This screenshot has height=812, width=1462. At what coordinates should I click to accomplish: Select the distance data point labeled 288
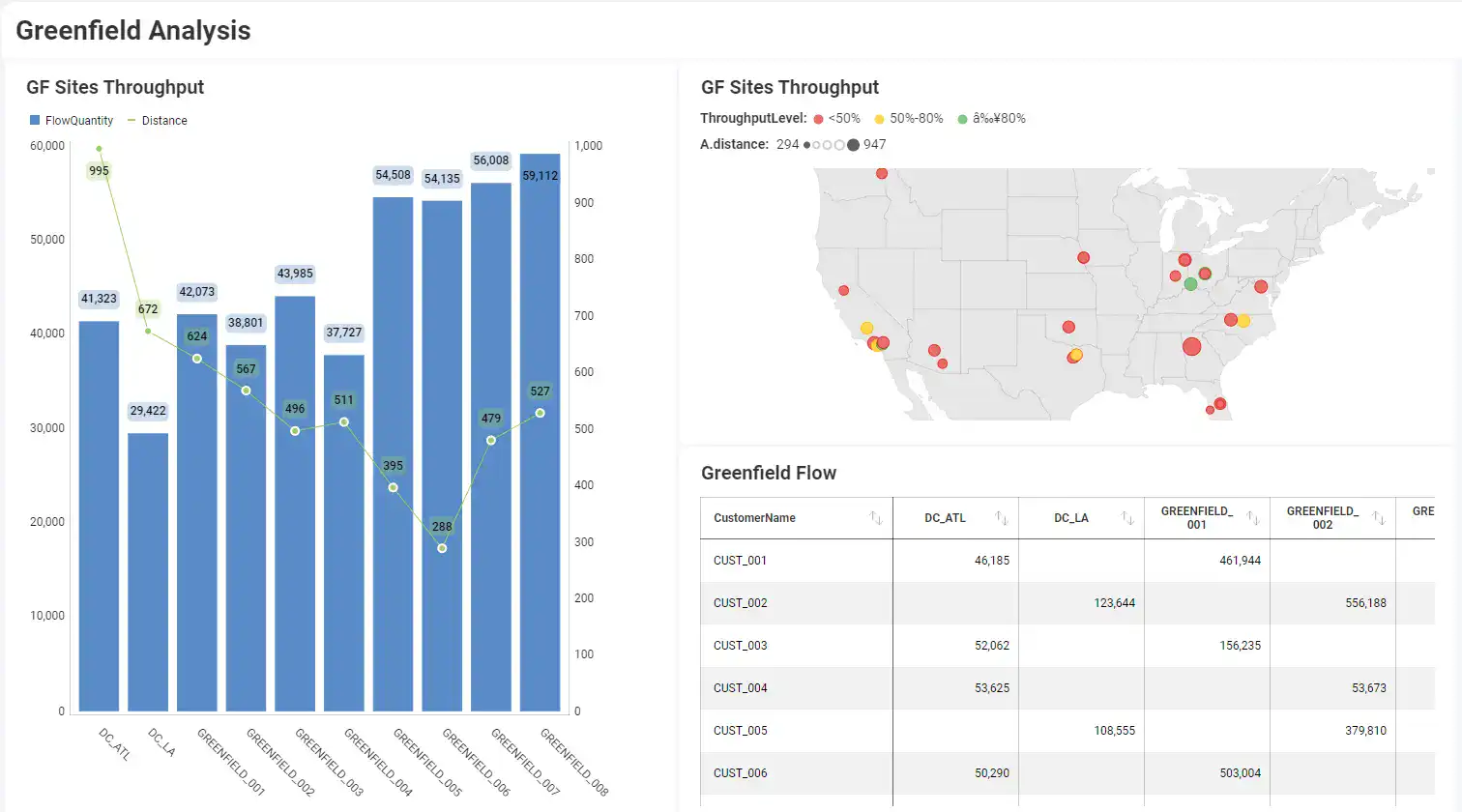pyautogui.click(x=442, y=548)
